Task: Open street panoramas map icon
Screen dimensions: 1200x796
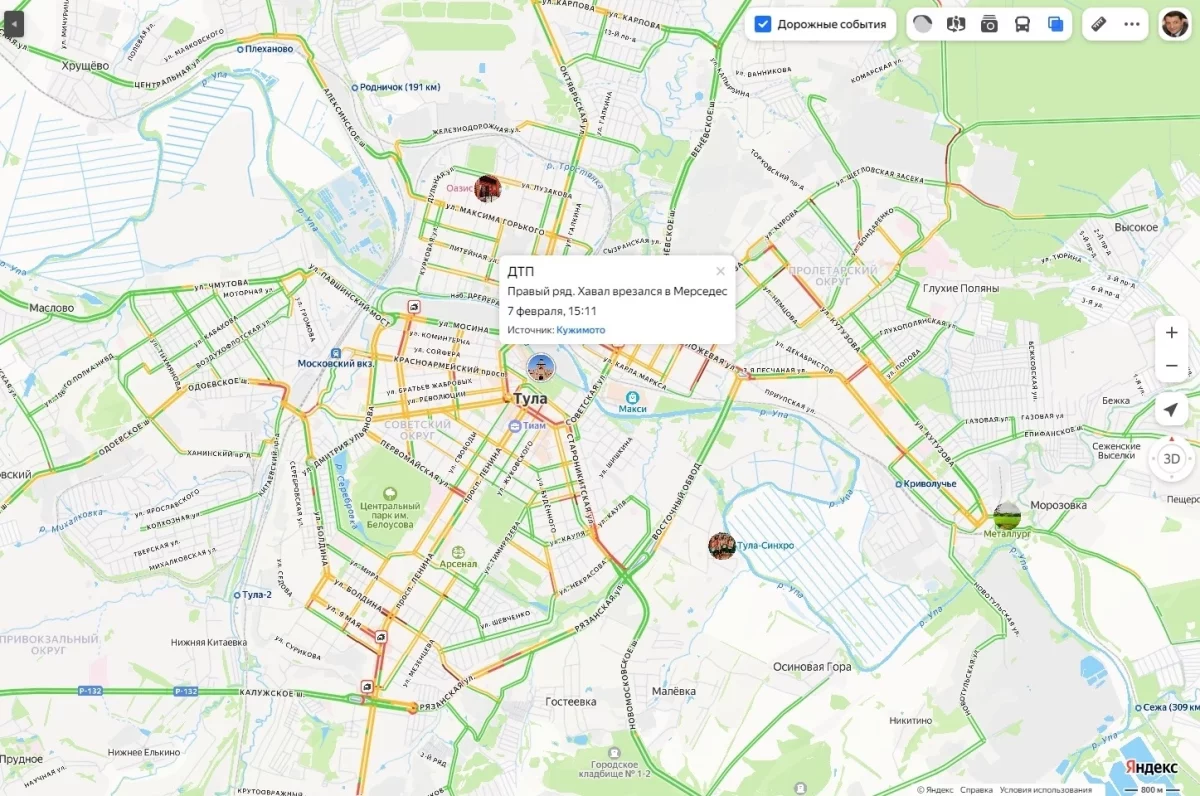Action: tap(956, 24)
